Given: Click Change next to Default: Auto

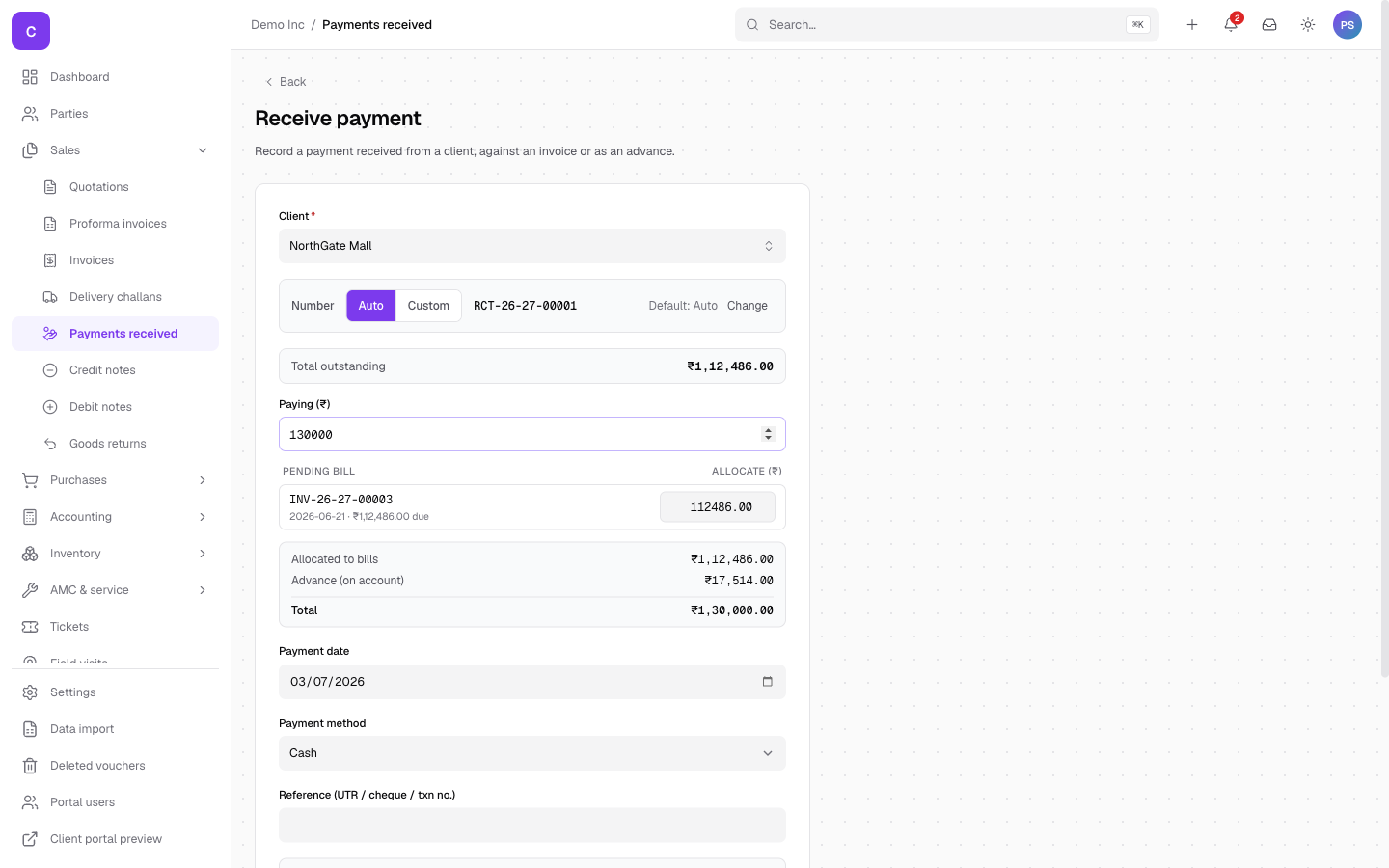Looking at the screenshot, I should [748, 306].
